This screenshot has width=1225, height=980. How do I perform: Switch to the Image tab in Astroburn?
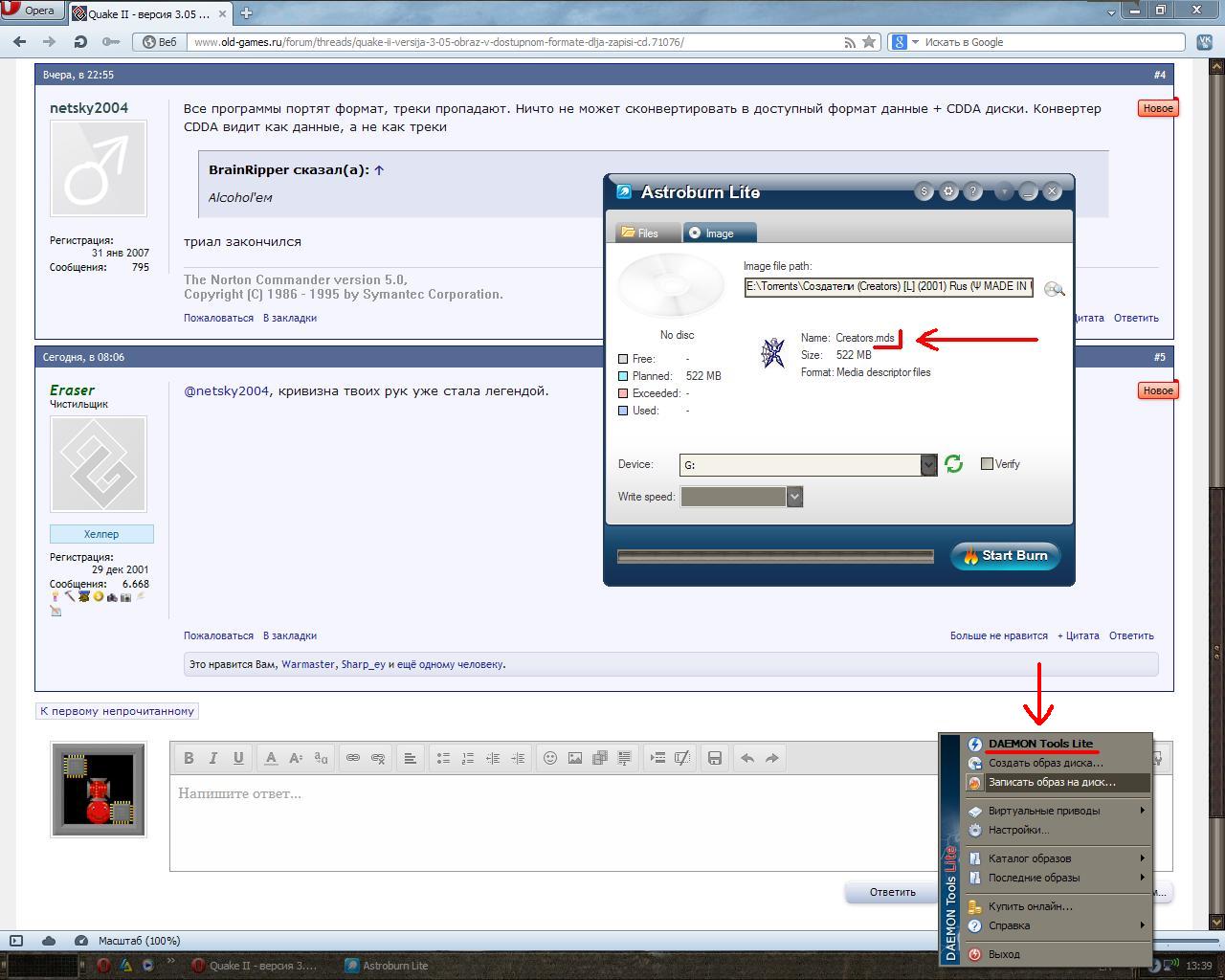pos(720,233)
